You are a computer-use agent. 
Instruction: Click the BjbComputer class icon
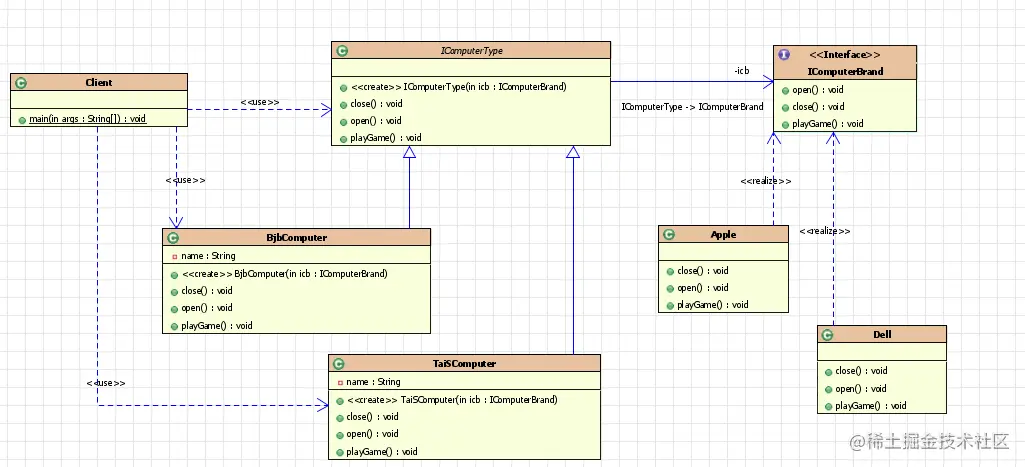(173, 237)
